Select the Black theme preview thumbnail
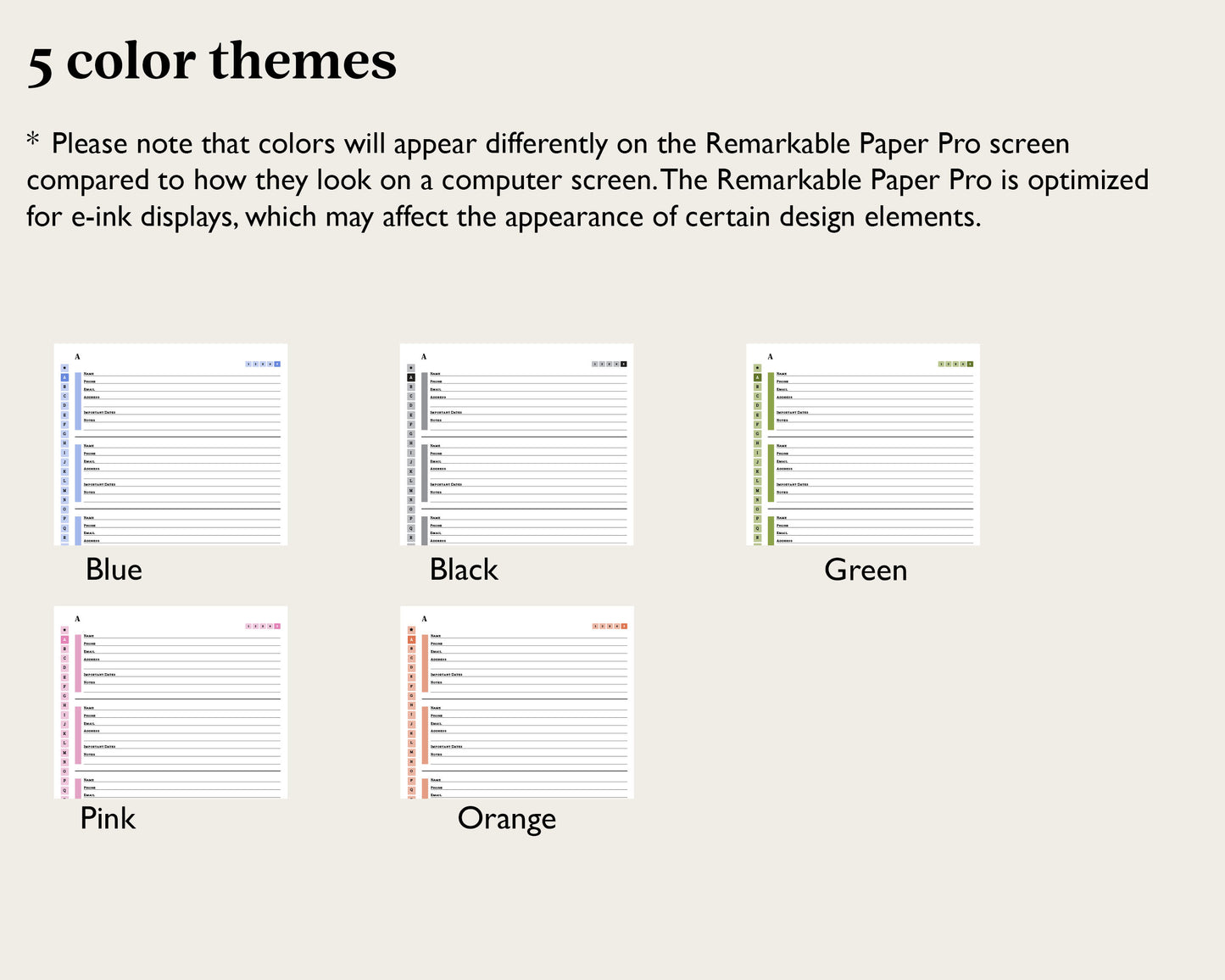 [516, 444]
